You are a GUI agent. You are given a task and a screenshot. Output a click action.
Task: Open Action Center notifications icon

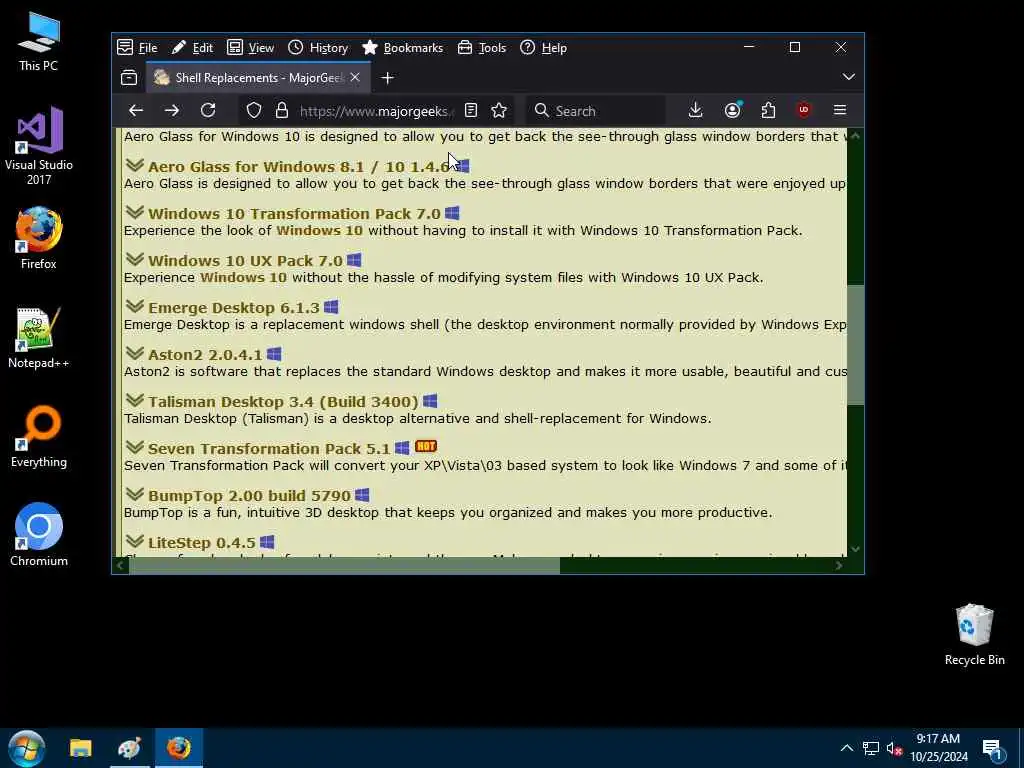tap(993, 750)
